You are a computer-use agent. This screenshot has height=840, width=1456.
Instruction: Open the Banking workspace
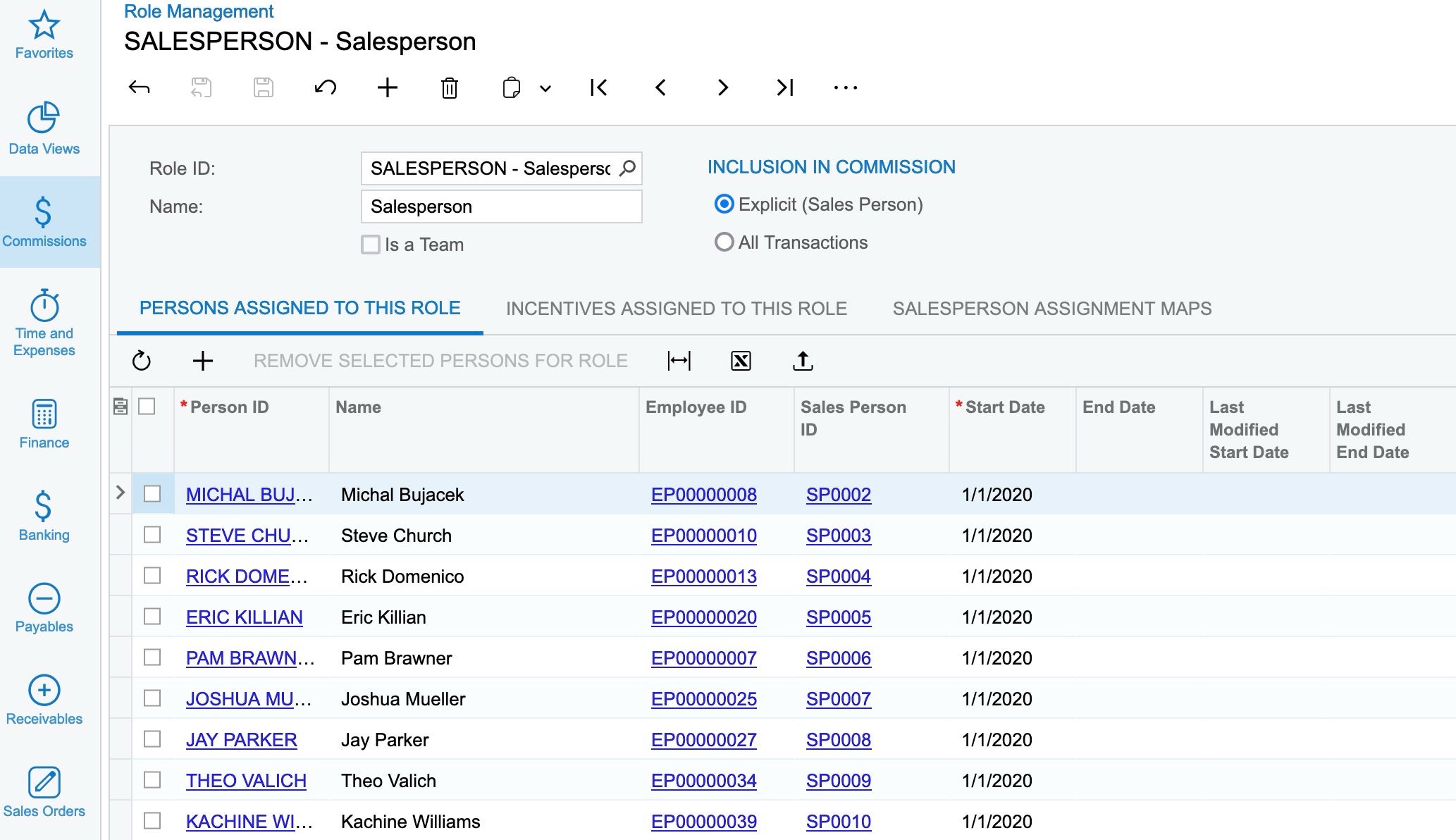(x=44, y=516)
